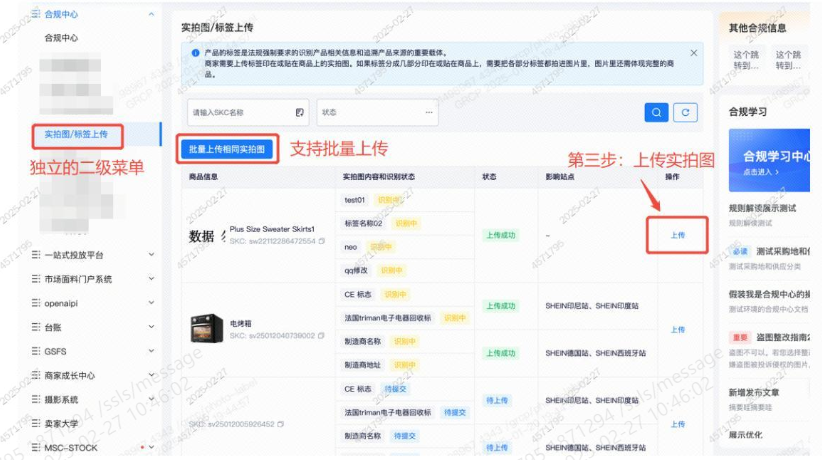Click 上传 link for Plus Size Sweater Skirts1

click(677, 235)
